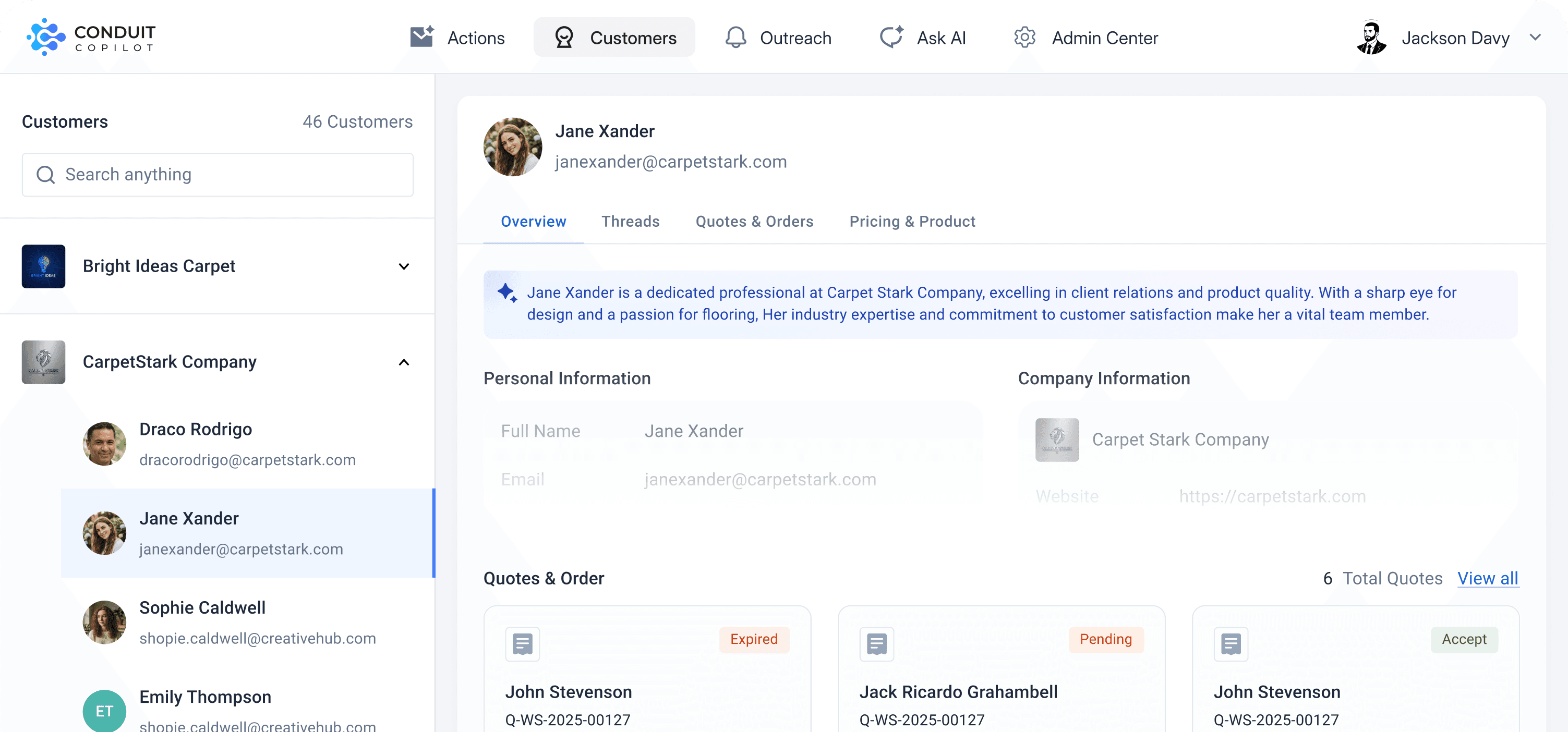Click the View all quotes link

[1487, 578]
